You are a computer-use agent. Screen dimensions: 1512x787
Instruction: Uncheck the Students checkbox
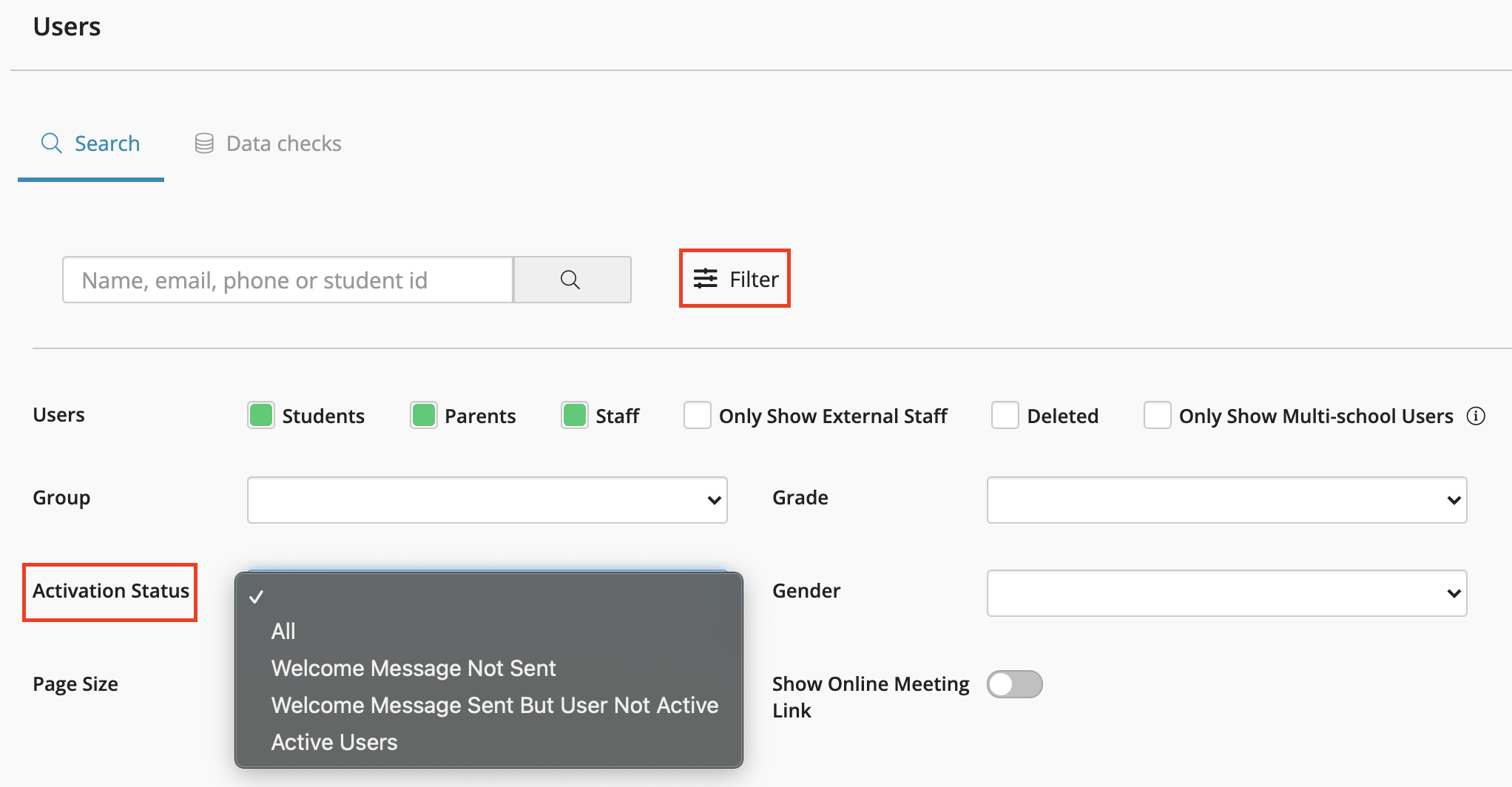pyautogui.click(x=261, y=415)
